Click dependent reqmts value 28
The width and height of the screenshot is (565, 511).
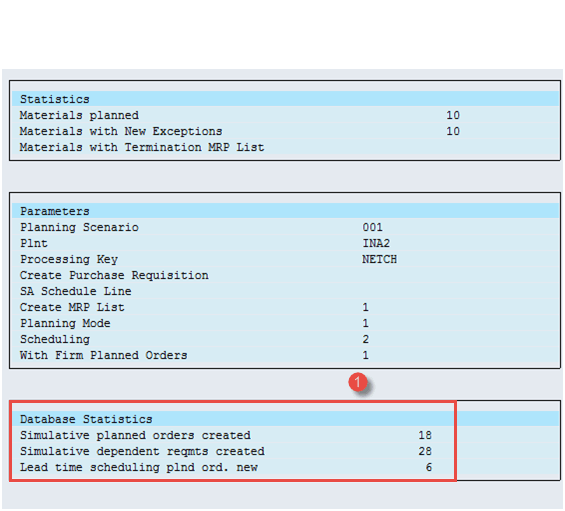click(x=425, y=452)
